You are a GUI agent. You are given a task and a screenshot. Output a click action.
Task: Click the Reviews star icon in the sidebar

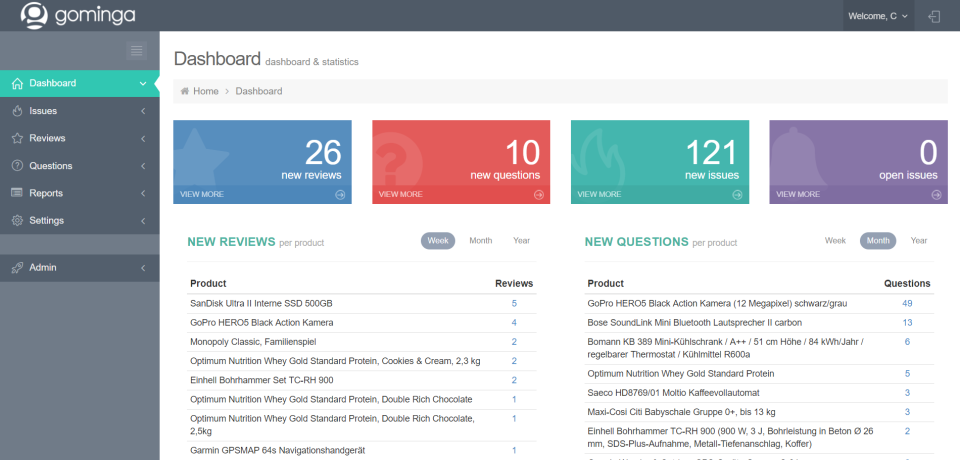point(17,138)
